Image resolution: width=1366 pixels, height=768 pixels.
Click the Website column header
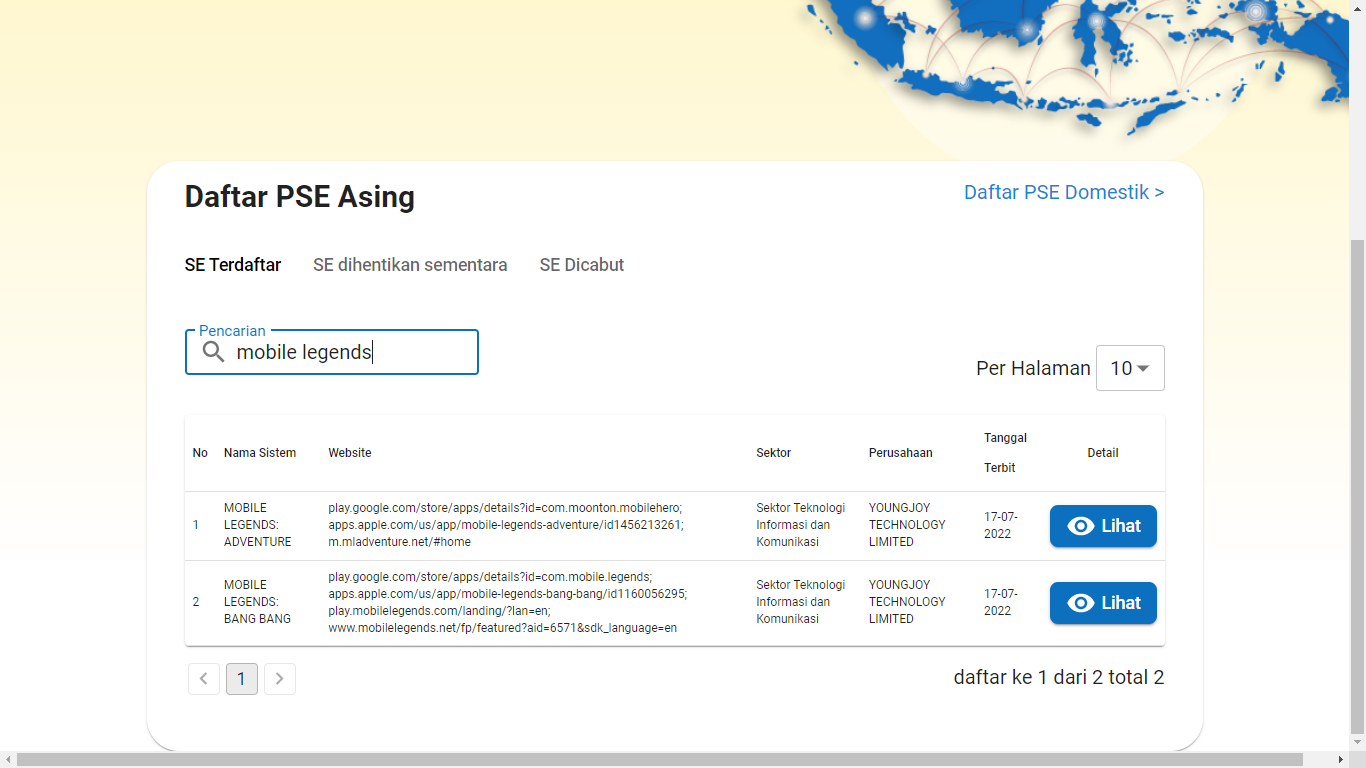(350, 453)
